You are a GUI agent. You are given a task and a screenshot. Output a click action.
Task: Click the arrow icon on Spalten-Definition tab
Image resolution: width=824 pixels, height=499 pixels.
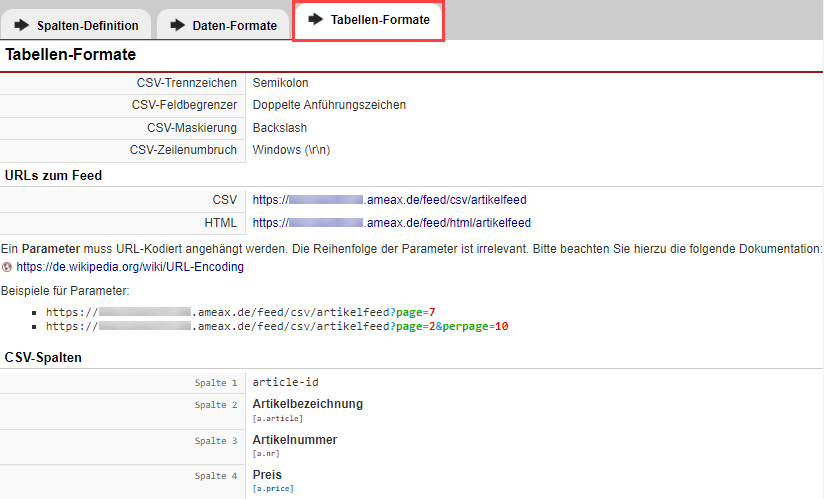(x=22, y=25)
